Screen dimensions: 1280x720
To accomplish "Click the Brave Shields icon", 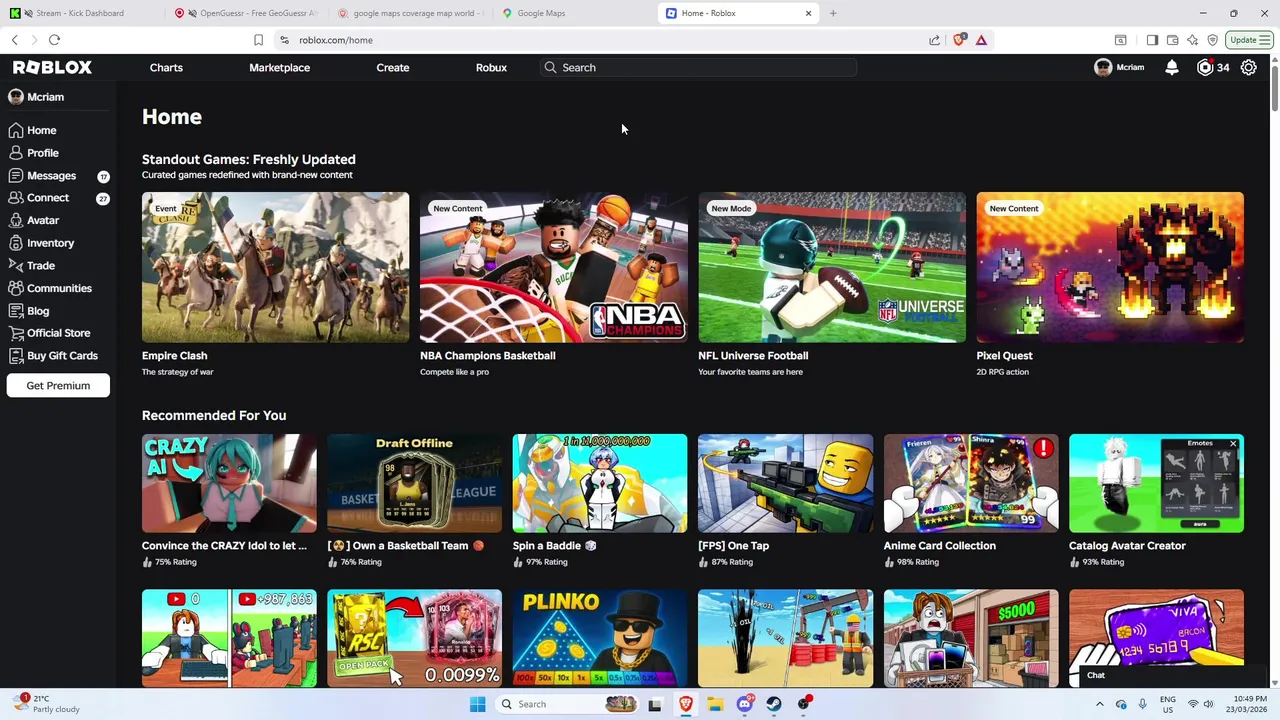I will 960,40.
